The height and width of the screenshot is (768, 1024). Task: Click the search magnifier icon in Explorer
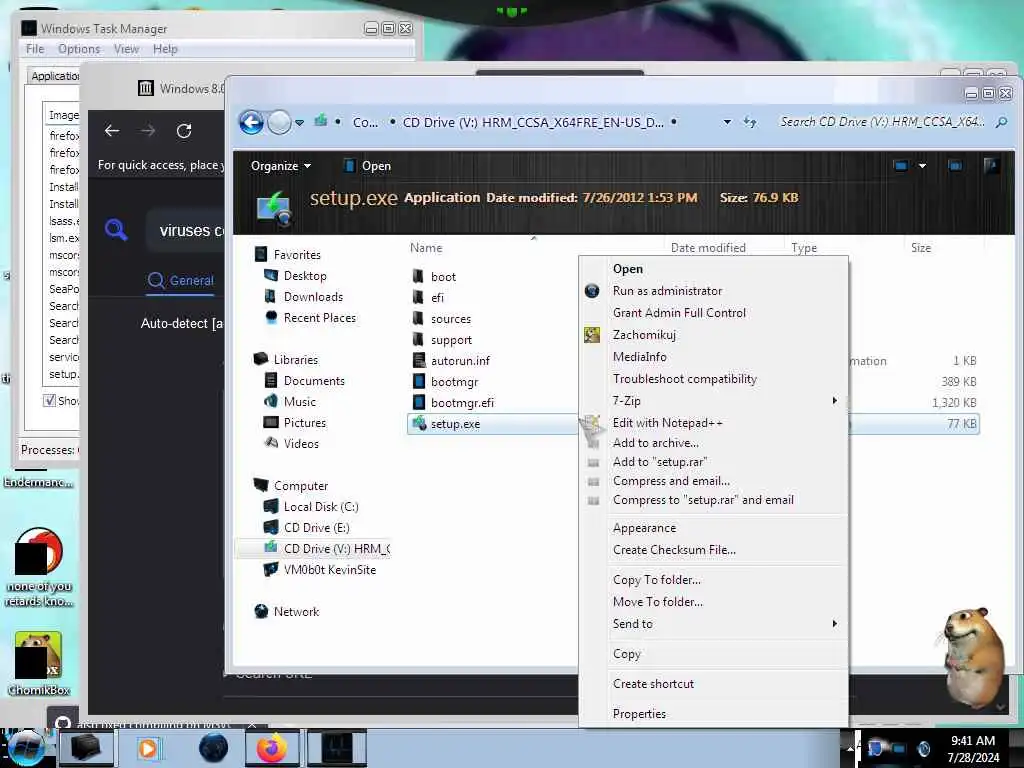click(1001, 122)
